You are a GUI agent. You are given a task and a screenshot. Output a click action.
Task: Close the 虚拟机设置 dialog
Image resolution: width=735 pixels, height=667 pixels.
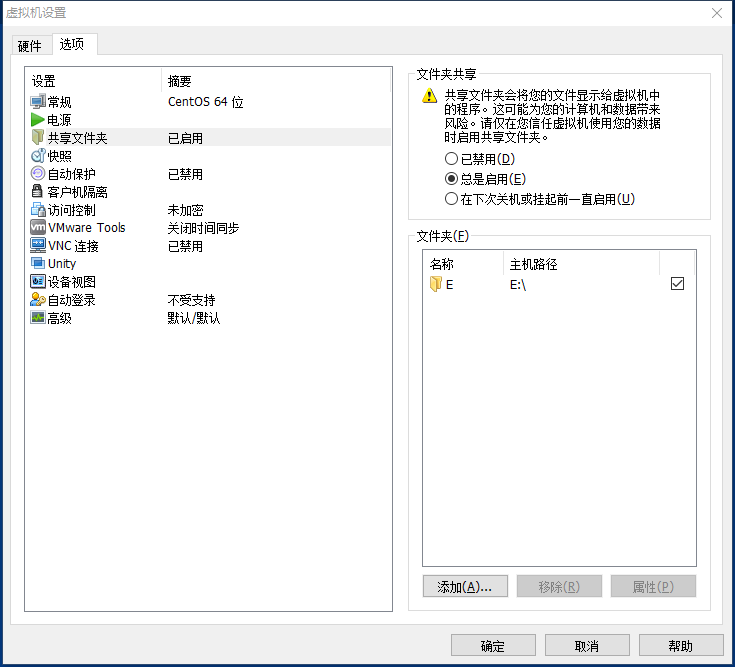(717, 13)
